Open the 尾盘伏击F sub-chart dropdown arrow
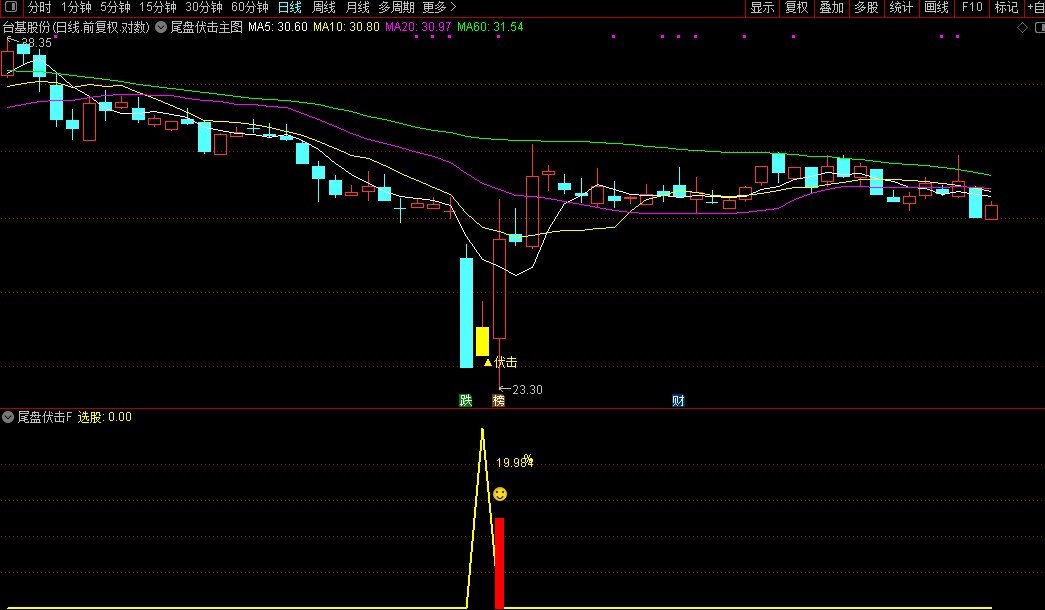 pyautogui.click(x=8, y=417)
